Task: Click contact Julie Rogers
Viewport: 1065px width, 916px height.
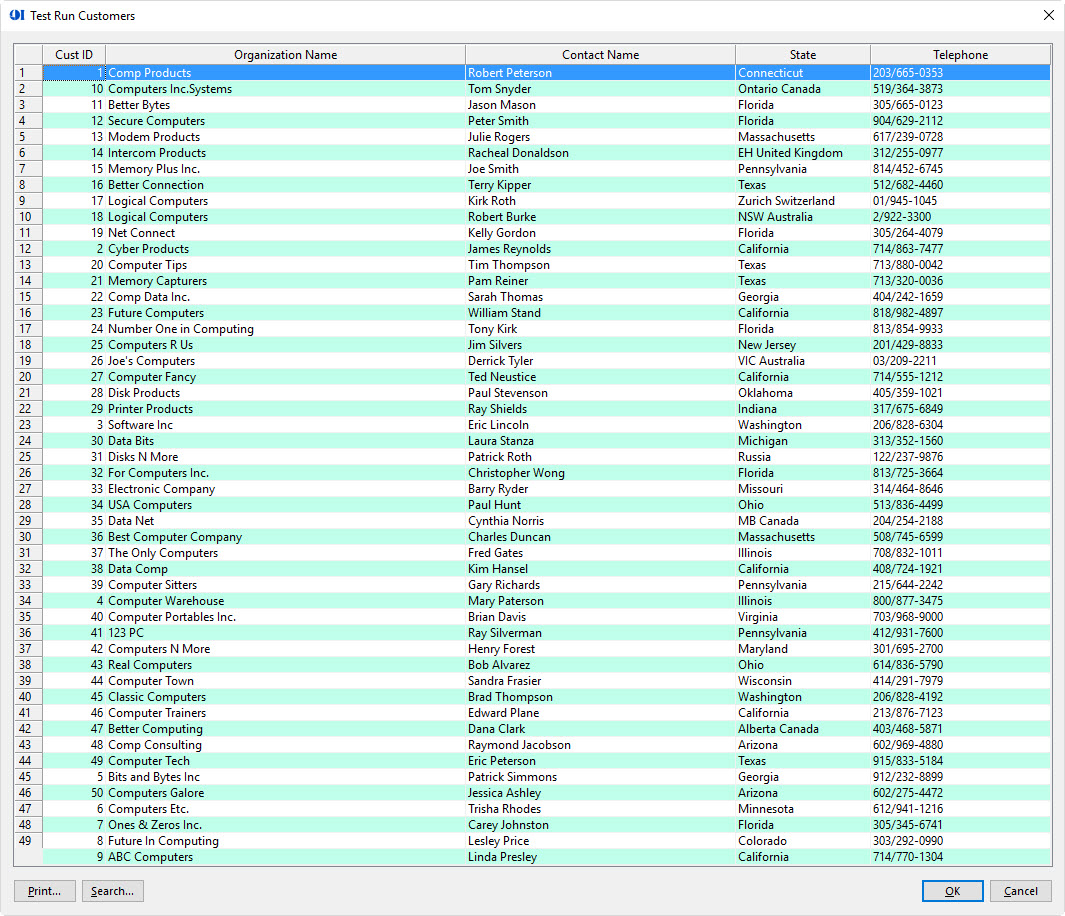Action: tap(600, 136)
